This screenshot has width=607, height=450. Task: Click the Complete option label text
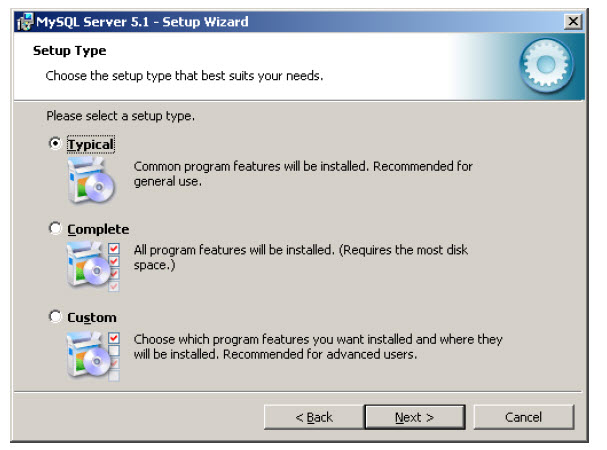(98, 229)
